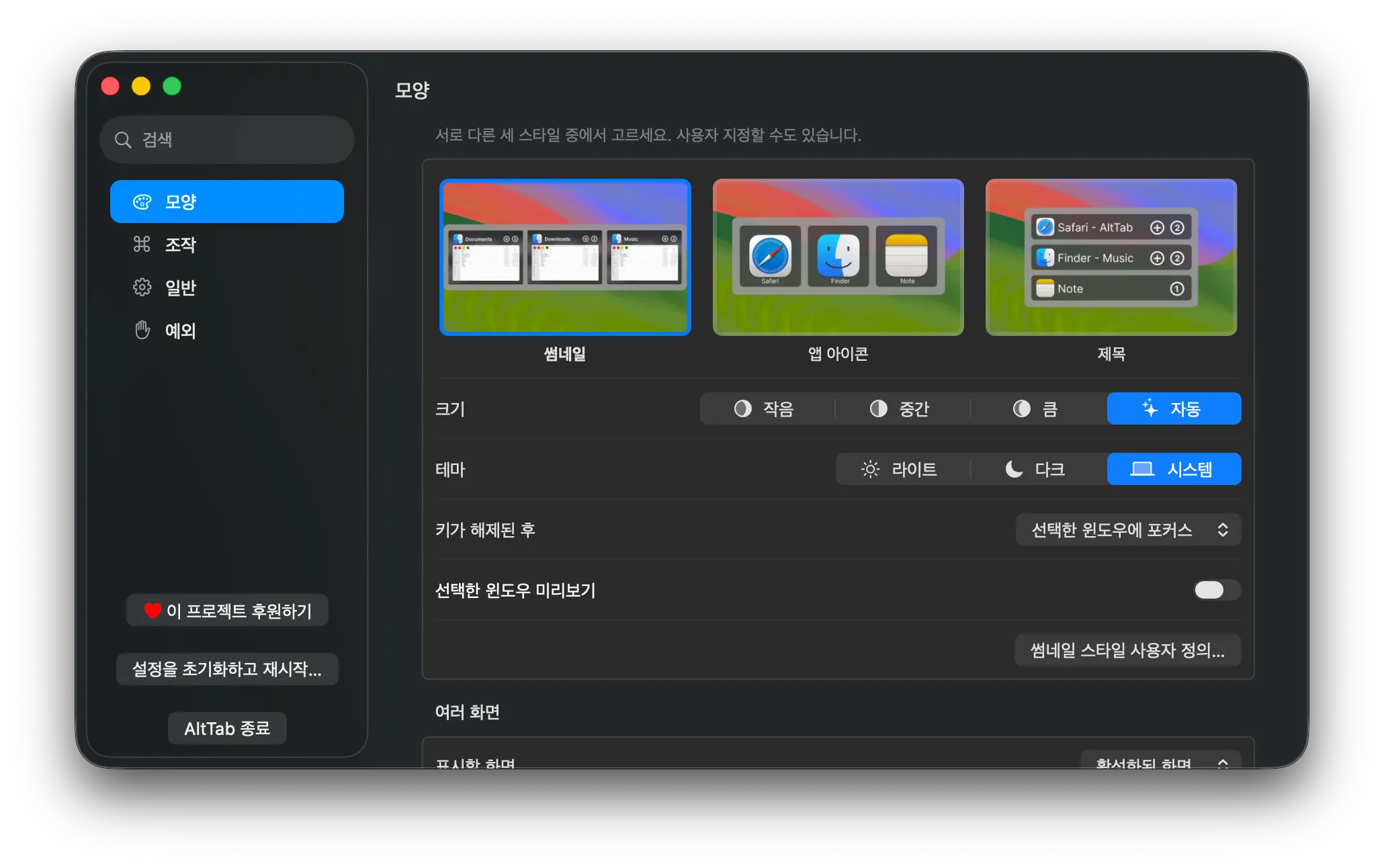The image size is (1384, 868).
Task: Close the AltTab settings window
Action: pos(110,86)
